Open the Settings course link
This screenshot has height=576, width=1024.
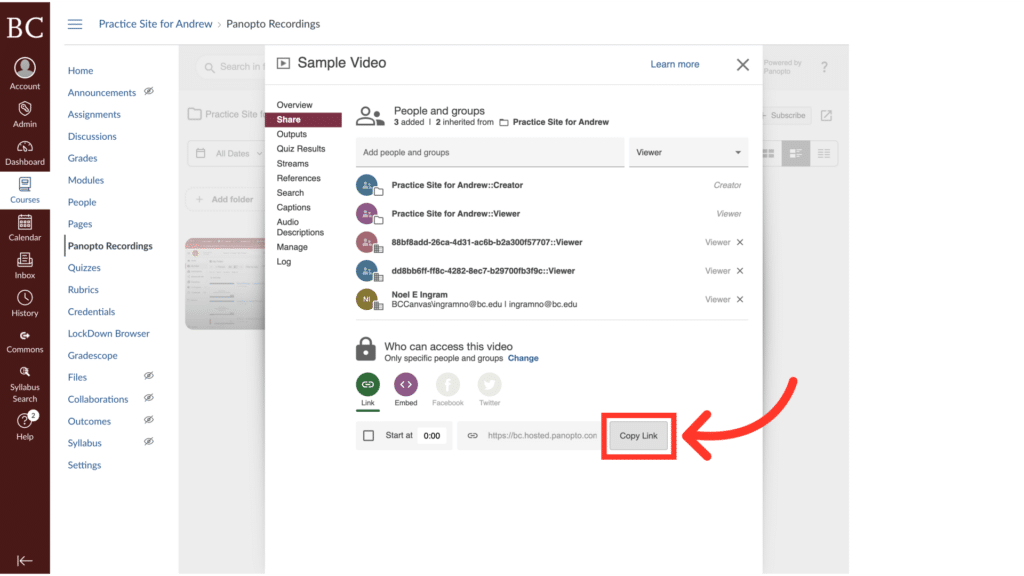click(84, 465)
